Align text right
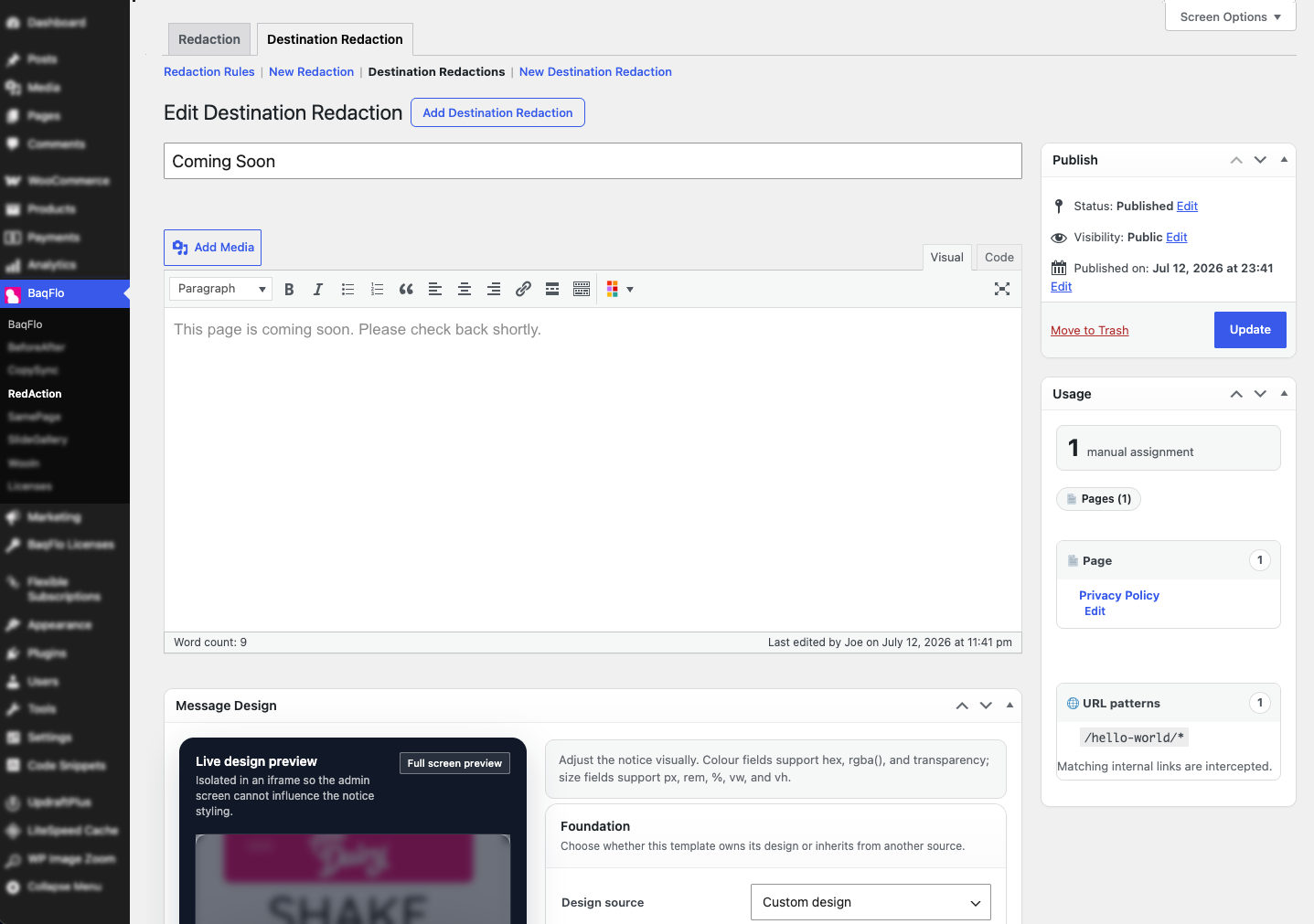The image size is (1314, 924). click(494, 289)
